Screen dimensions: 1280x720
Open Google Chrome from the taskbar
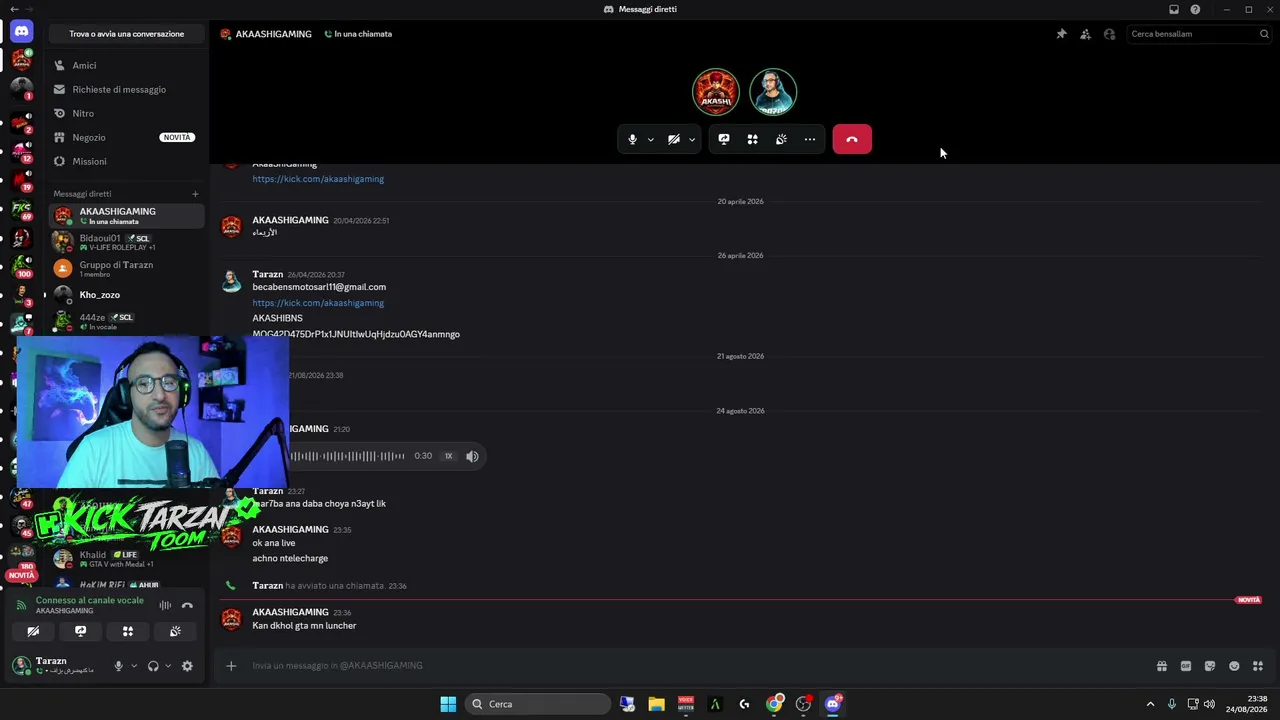[774, 704]
